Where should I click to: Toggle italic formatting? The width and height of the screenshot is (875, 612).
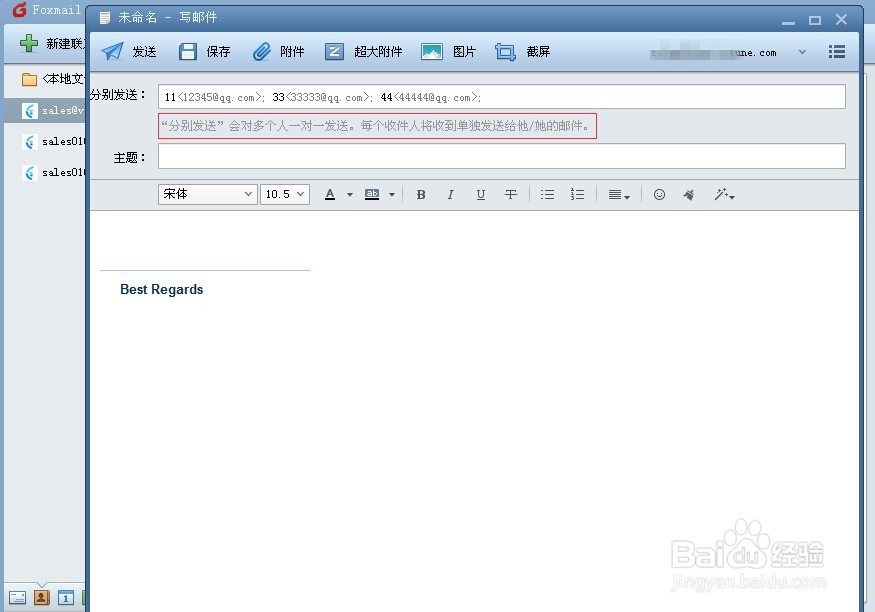451,194
